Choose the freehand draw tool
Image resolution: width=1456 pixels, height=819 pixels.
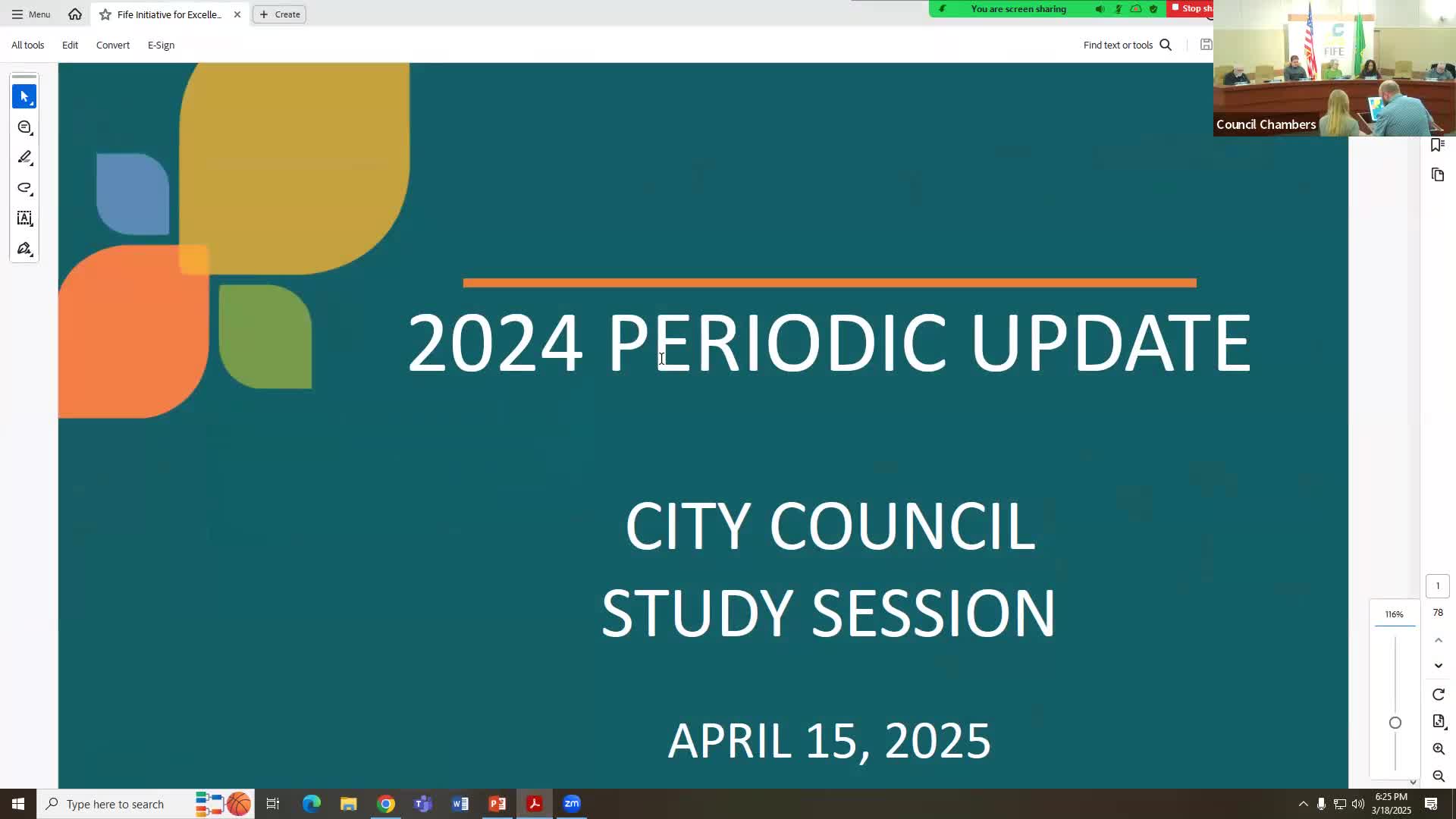24,187
